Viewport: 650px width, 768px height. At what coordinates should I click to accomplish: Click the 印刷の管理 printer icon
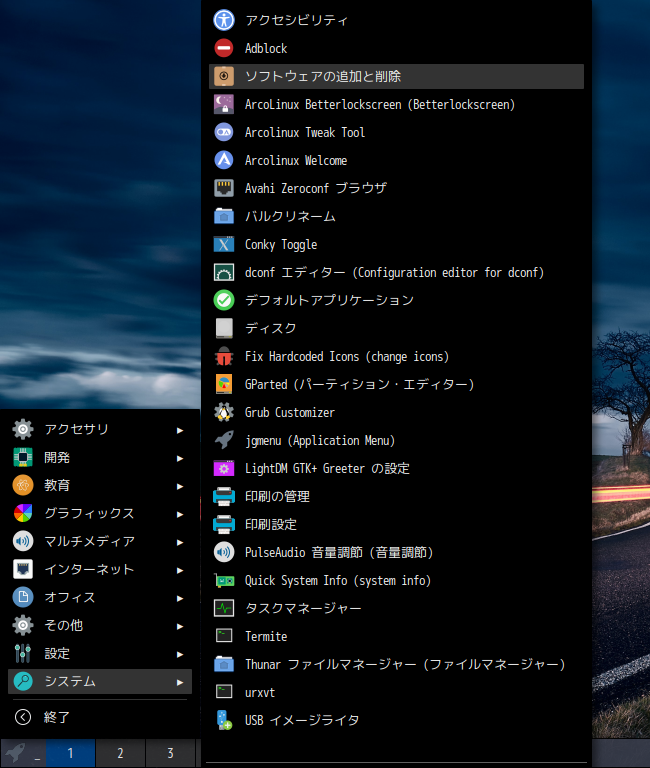tap(224, 497)
